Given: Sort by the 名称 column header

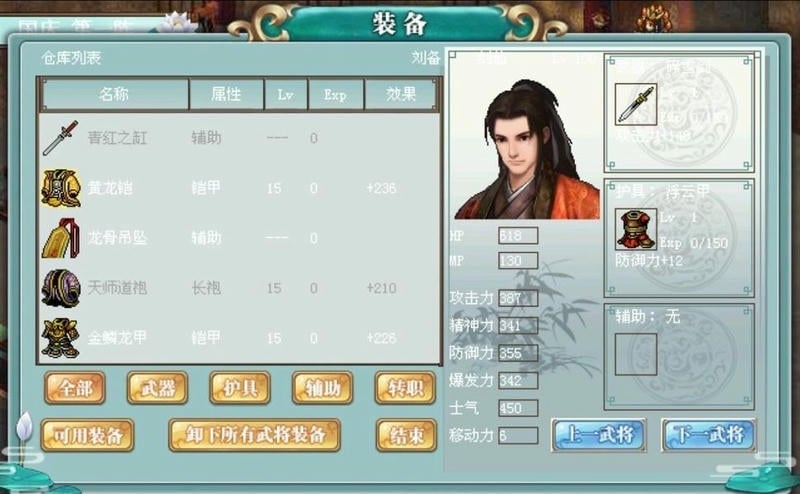Looking at the screenshot, I should (114, 94).
